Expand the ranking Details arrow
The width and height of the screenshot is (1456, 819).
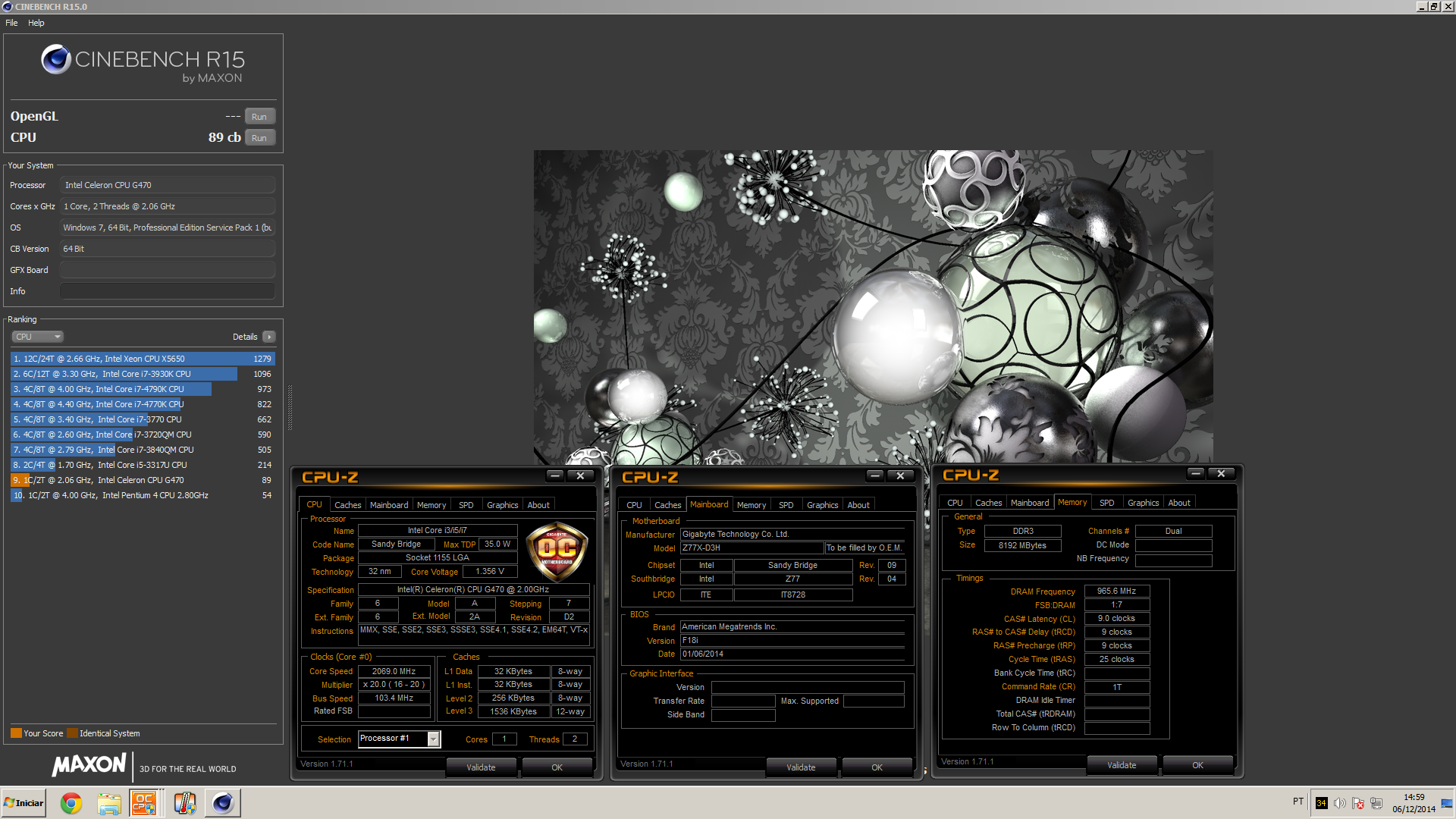tap(269, 337)
